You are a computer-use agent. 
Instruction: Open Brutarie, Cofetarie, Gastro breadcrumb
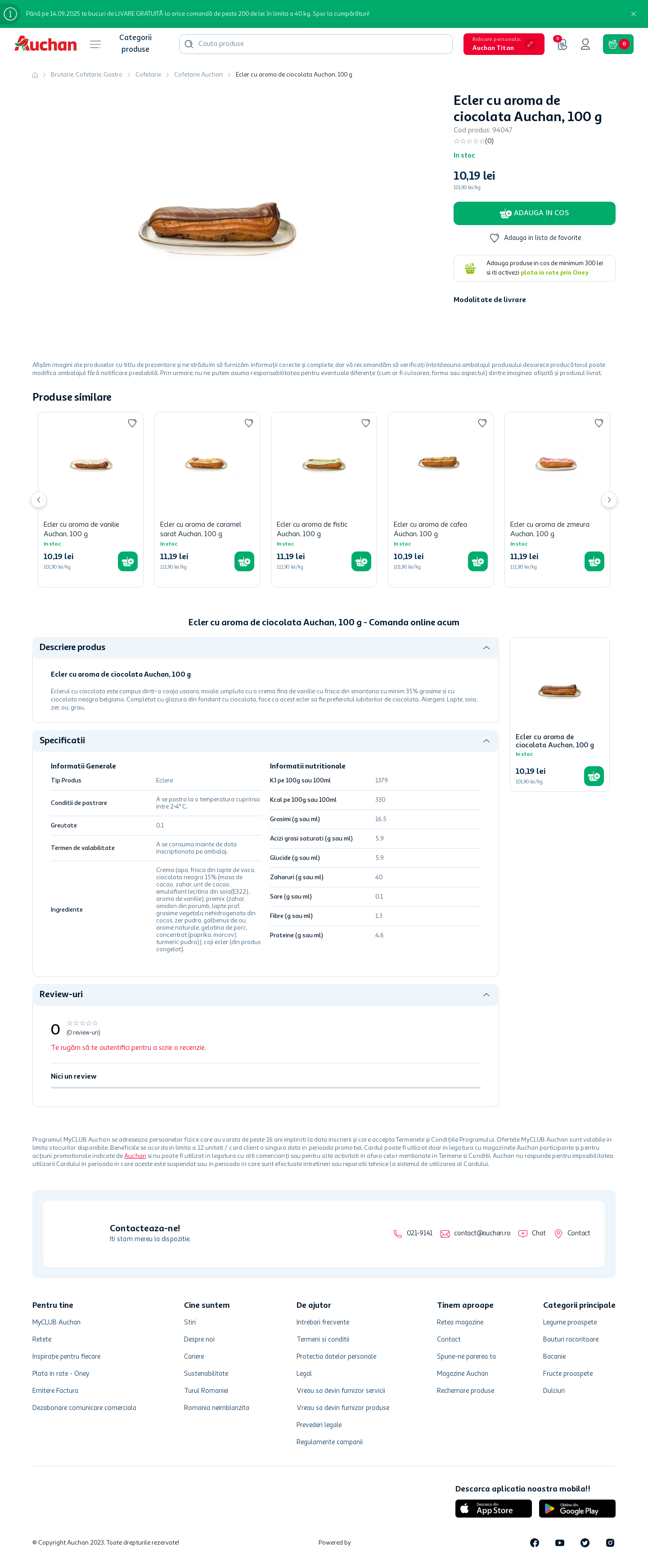(x=86, y=75)
